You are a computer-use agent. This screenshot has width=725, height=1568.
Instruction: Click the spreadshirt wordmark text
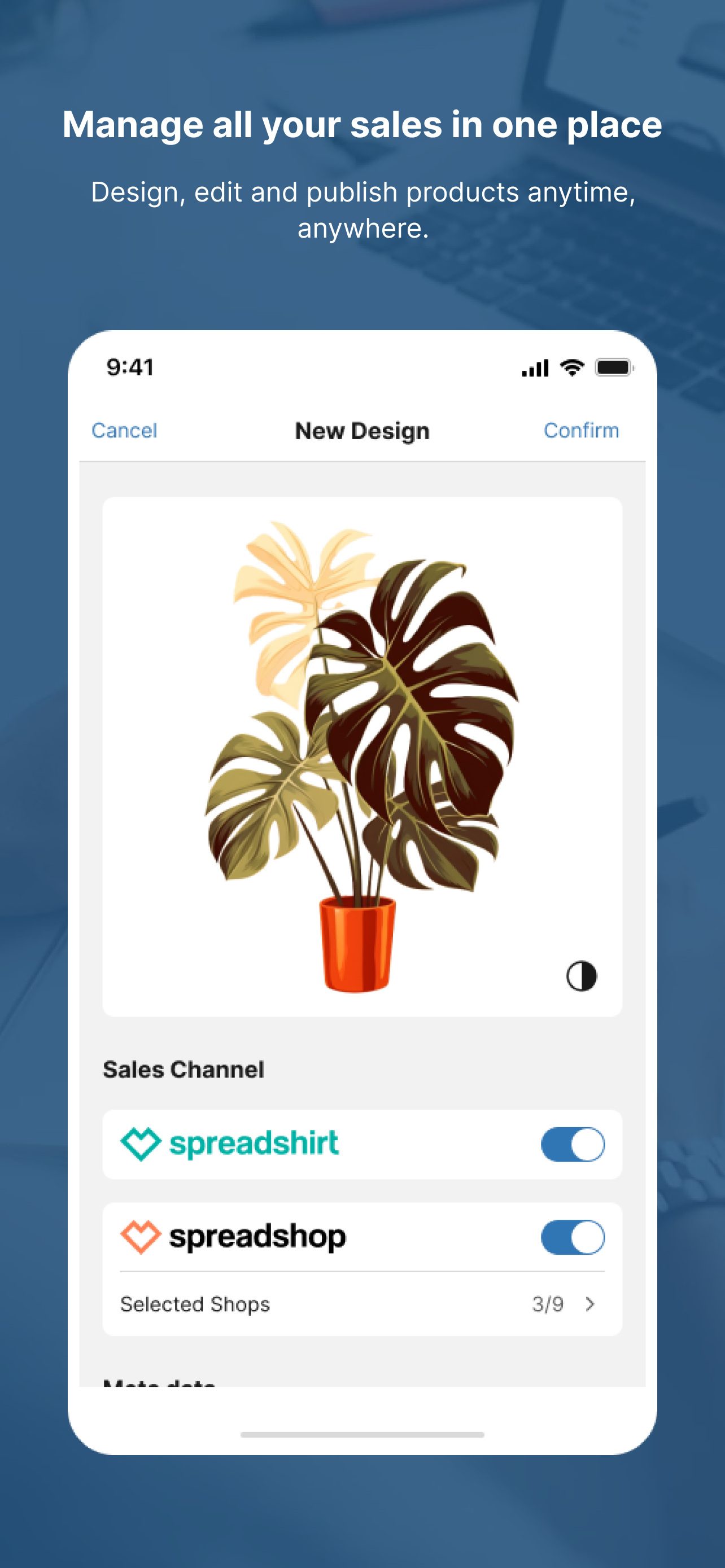(x=254, y=1143)
